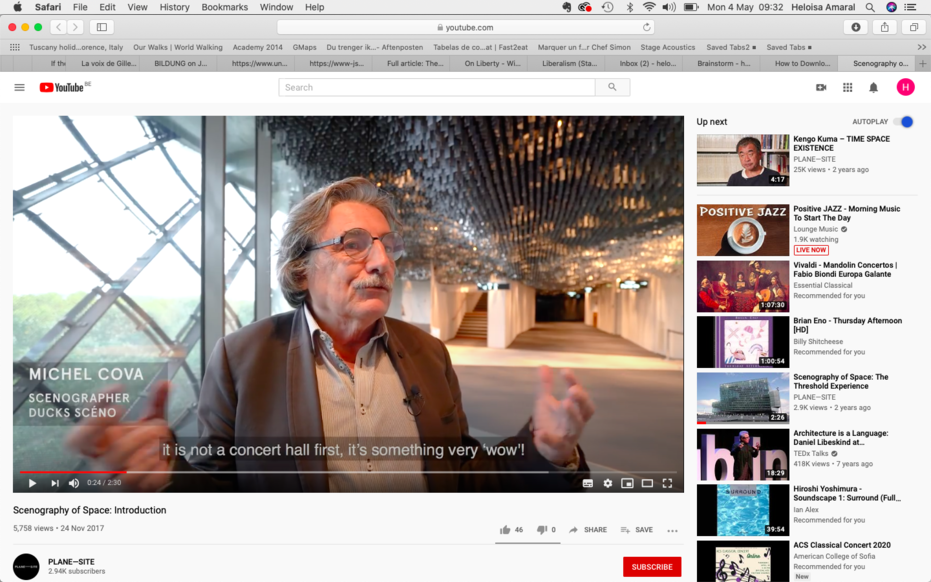Image resolution: width=931 pixels, height=582 pixels.
Task: Toggle the Autoplay switch
Action: coord(905,122)
